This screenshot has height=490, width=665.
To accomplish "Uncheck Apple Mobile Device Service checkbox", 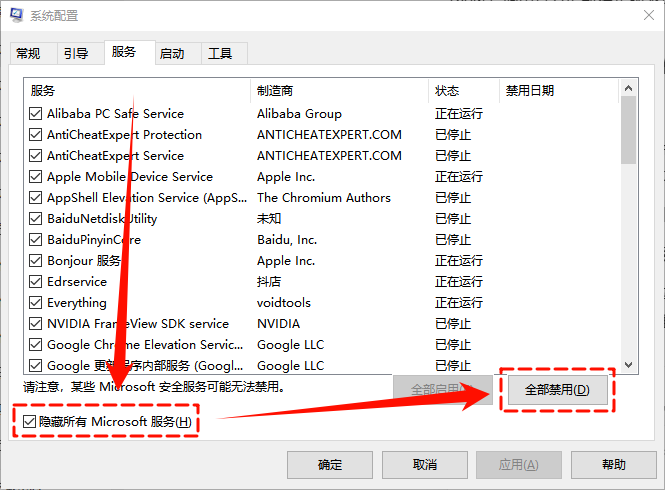I will 36,176.
